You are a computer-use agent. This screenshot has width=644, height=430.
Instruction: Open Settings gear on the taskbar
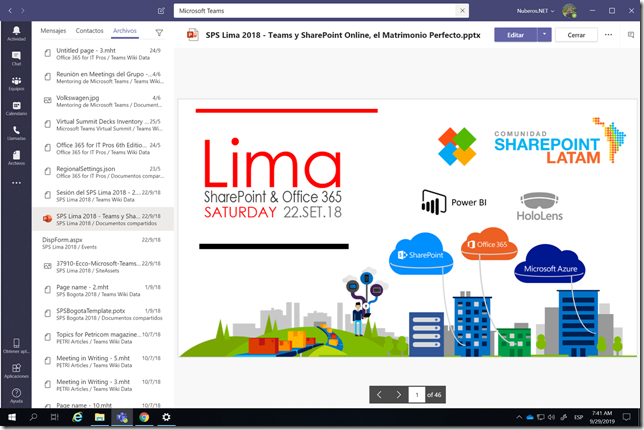click(166, 417)
